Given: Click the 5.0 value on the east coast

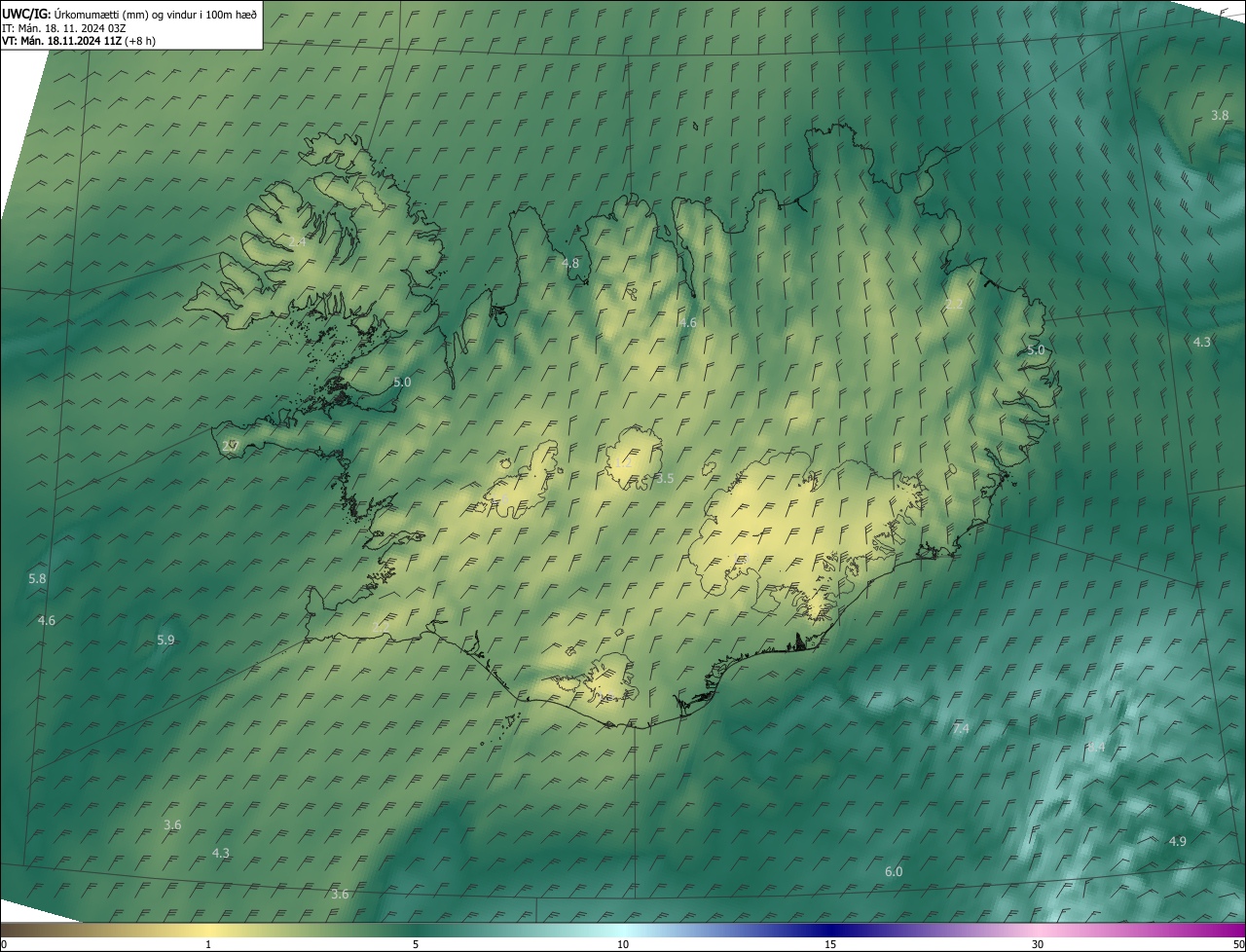Looking at the screenshot, I should [1036, 349].
